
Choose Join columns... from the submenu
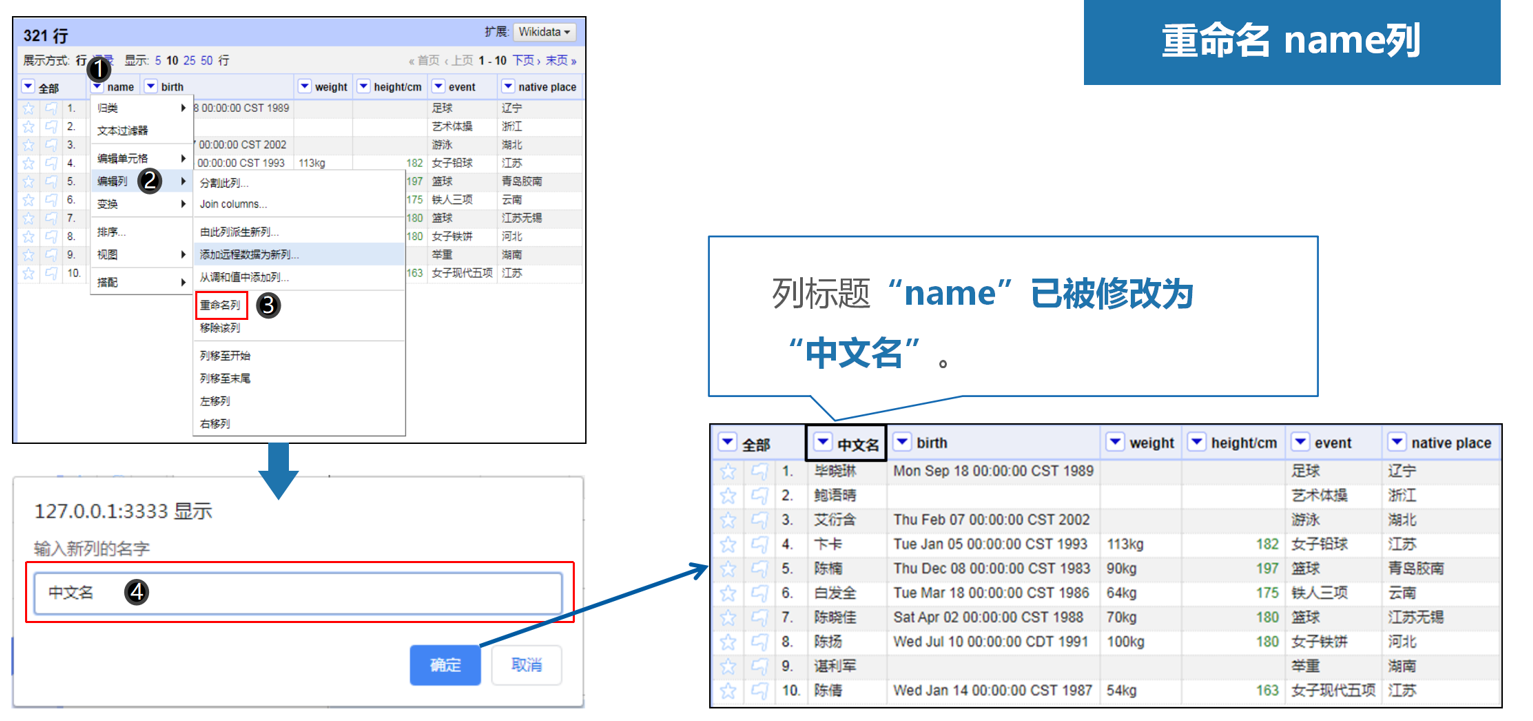299,204
